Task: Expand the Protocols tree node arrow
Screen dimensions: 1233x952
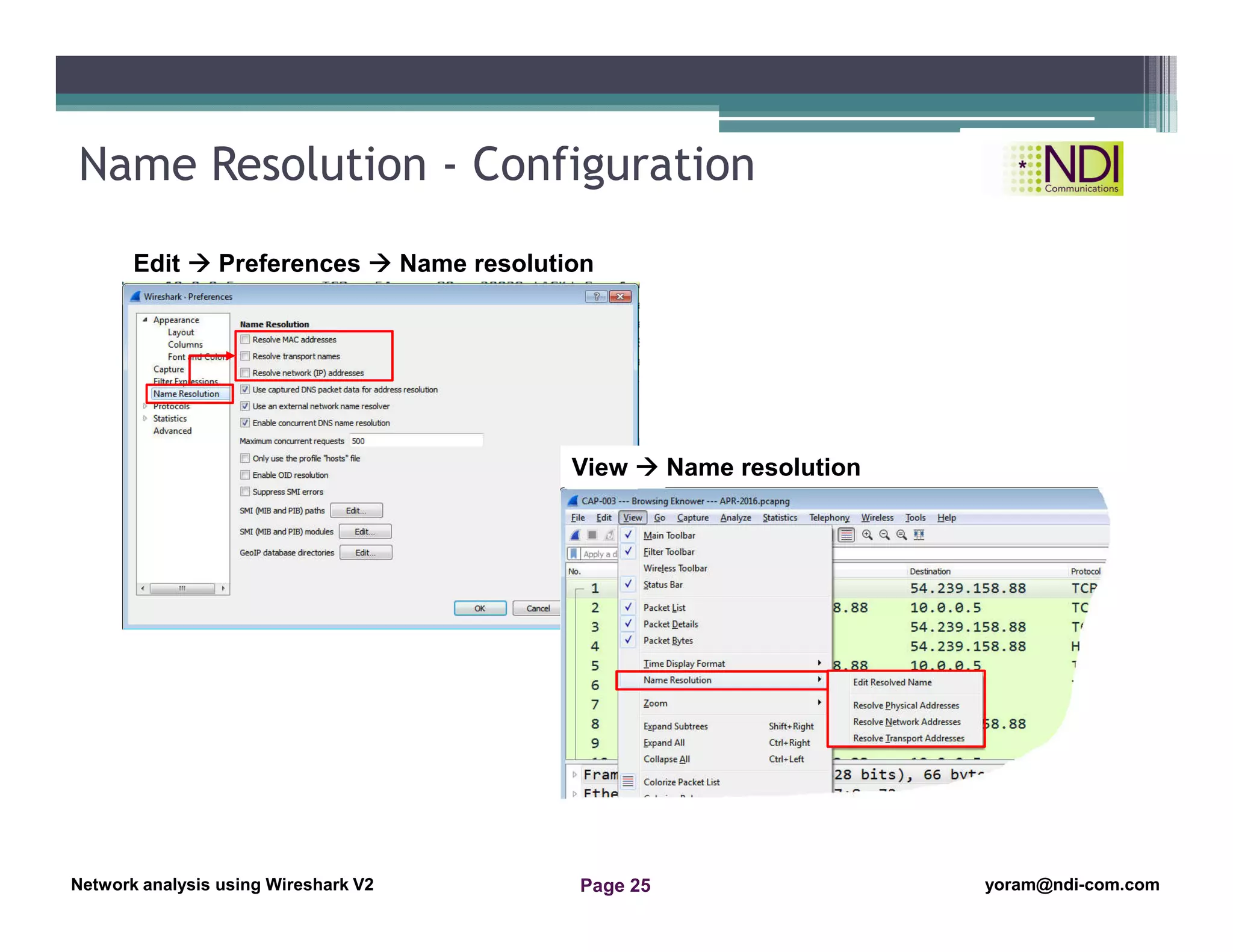Action: click(x=145, y=406)
